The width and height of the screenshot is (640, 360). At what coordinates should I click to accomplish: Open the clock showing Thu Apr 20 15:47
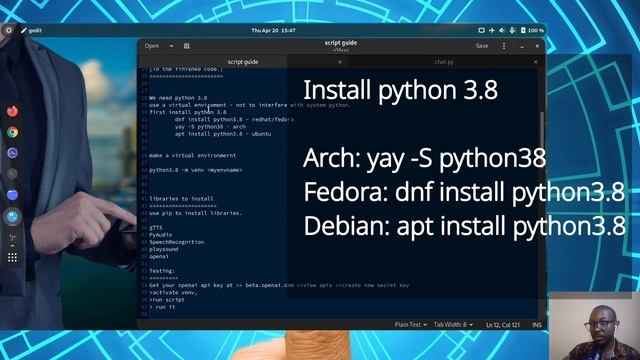click(273, 30)
